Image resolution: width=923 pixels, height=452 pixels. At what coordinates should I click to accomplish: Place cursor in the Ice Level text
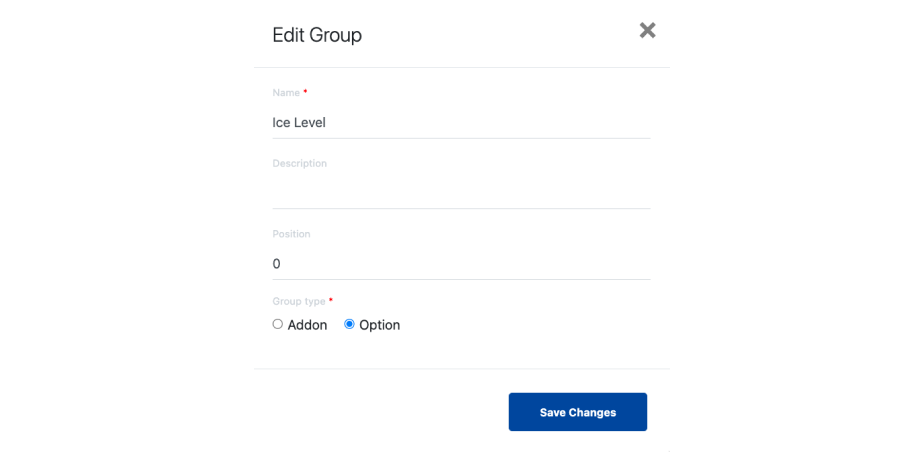pos(299,122)
